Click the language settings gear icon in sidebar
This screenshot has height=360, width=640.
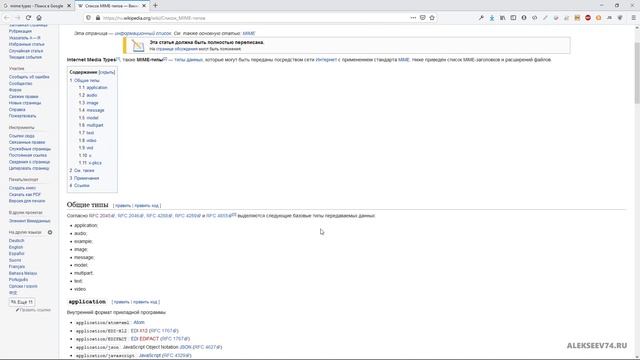(50, 232)
